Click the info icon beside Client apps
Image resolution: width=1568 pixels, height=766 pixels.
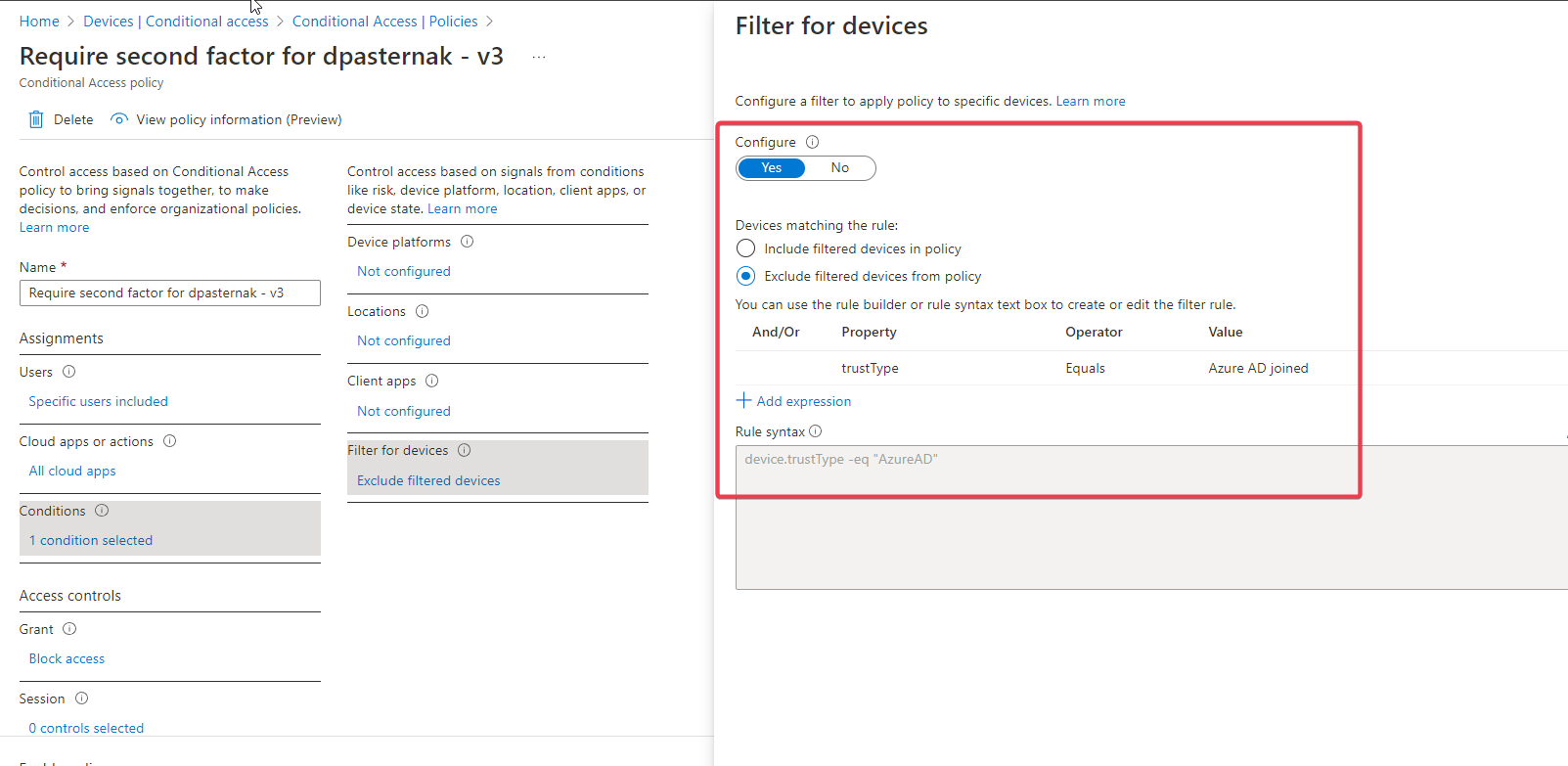tap(432, 381)
